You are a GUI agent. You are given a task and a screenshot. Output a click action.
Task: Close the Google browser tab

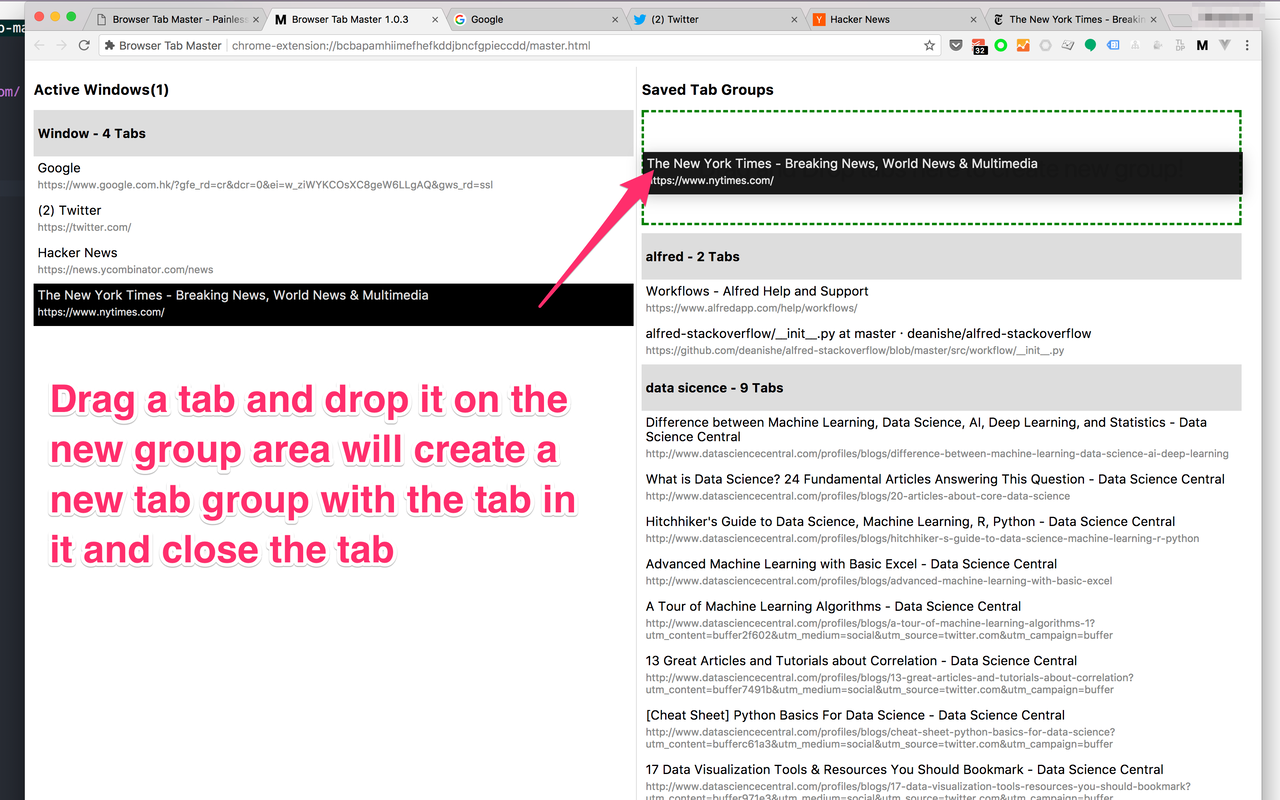(615, 19)
